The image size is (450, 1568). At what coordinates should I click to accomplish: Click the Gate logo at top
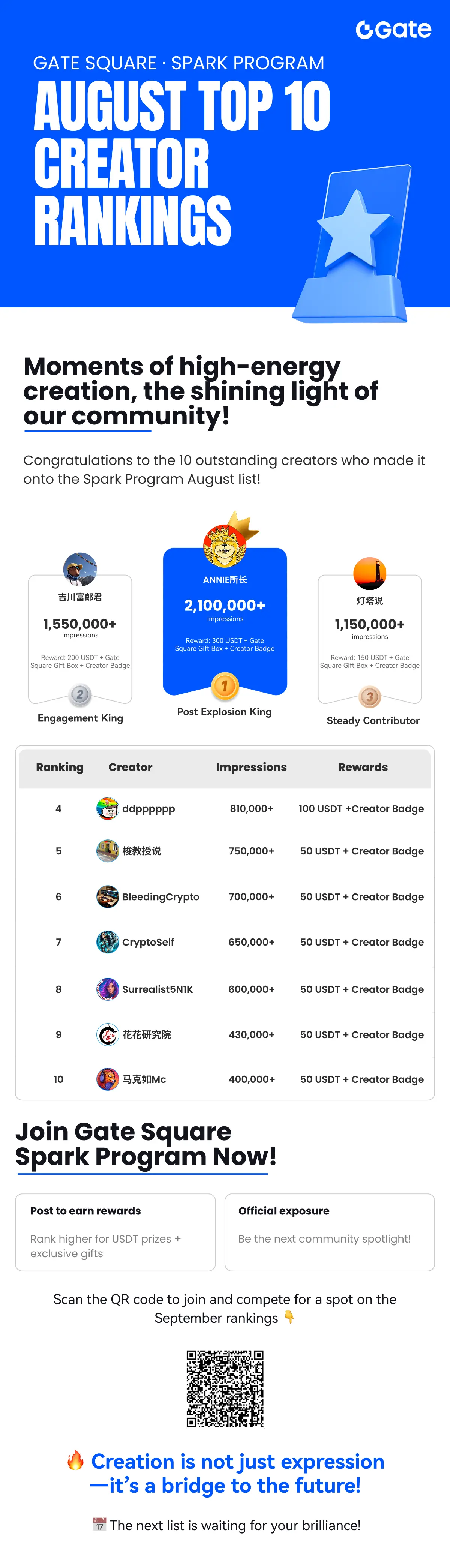coord(393,29)
